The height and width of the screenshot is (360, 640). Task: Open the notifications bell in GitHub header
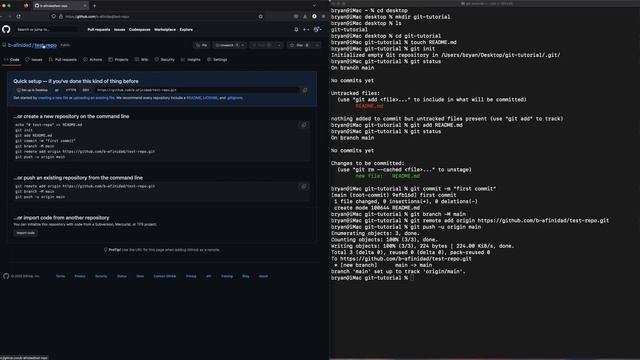pyautogui.click(x=296, y=29)
